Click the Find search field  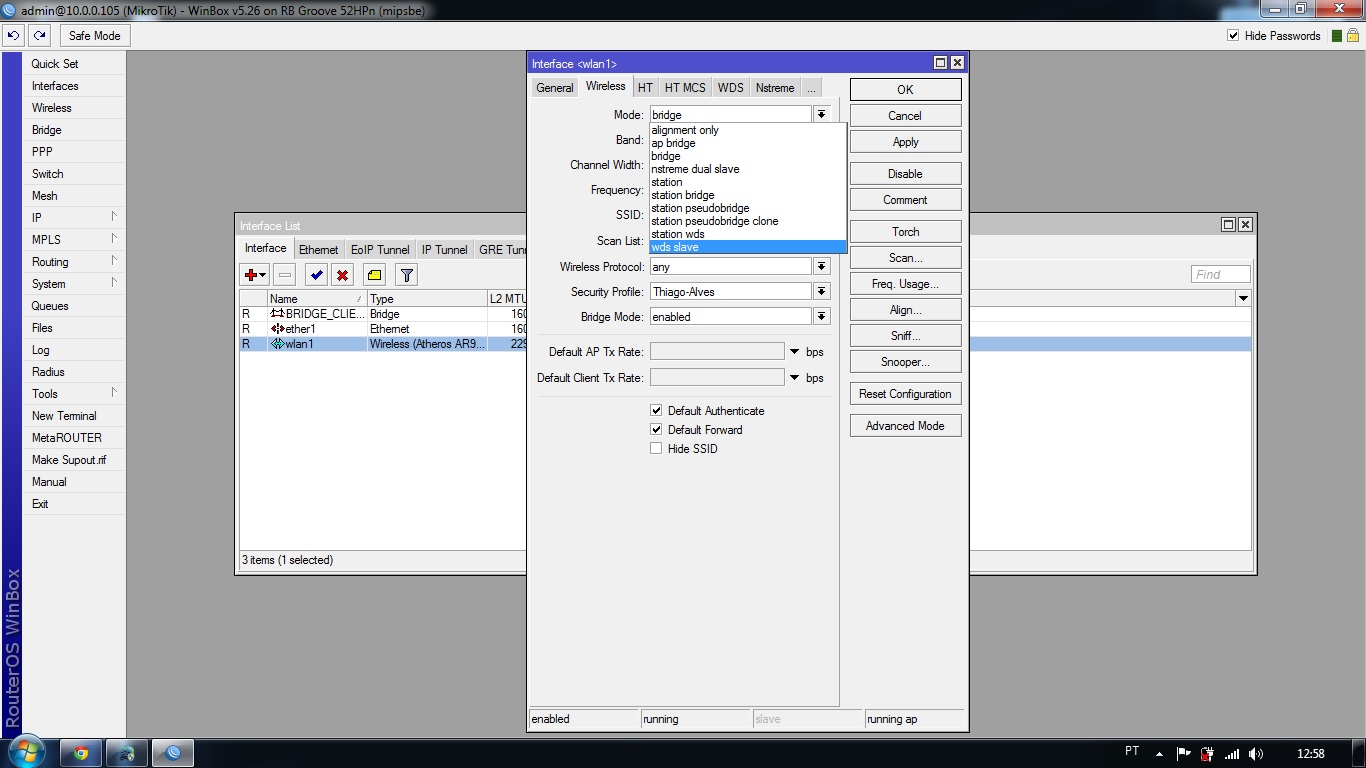pos(1220,274)
